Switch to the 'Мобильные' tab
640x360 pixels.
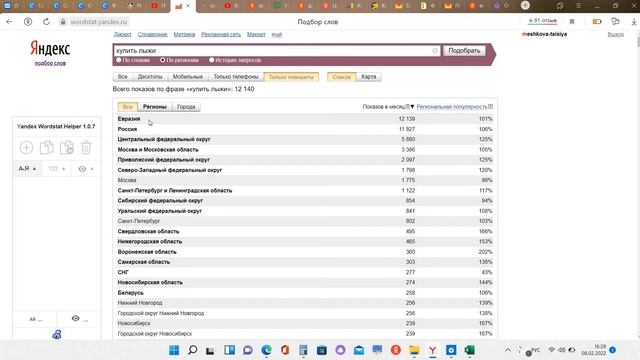[188, 77]
